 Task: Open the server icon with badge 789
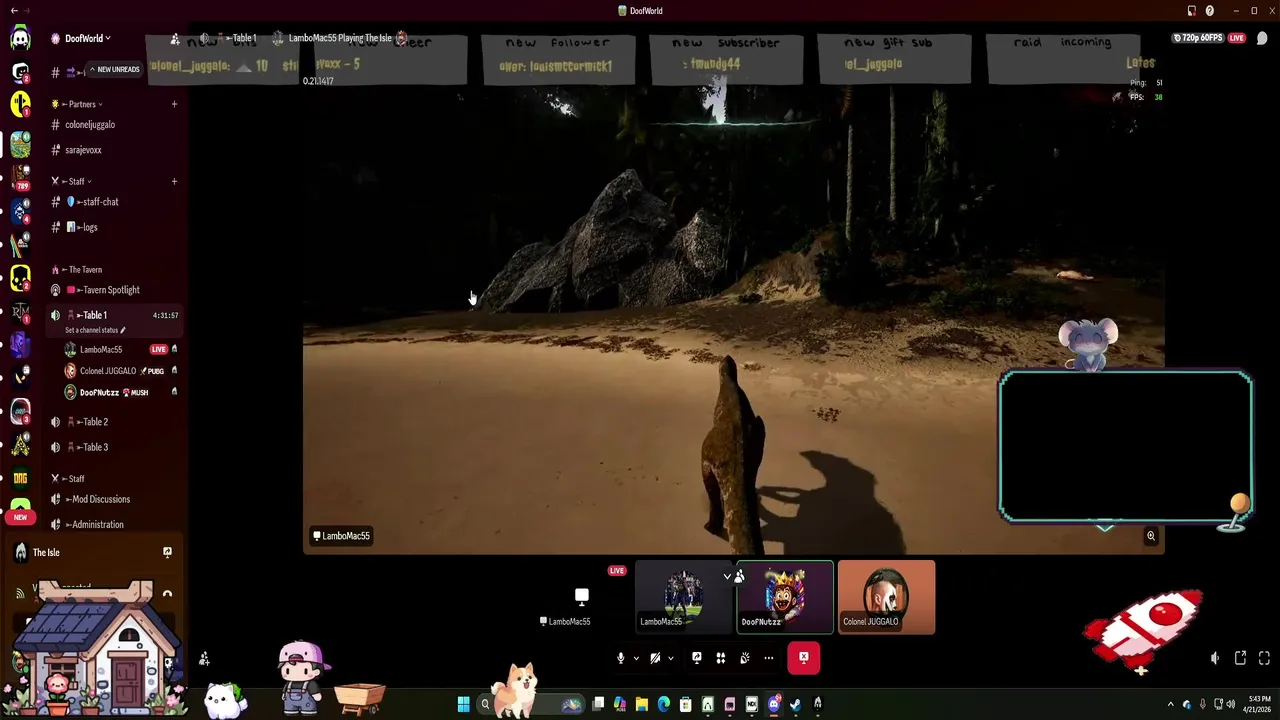point(20,177)
